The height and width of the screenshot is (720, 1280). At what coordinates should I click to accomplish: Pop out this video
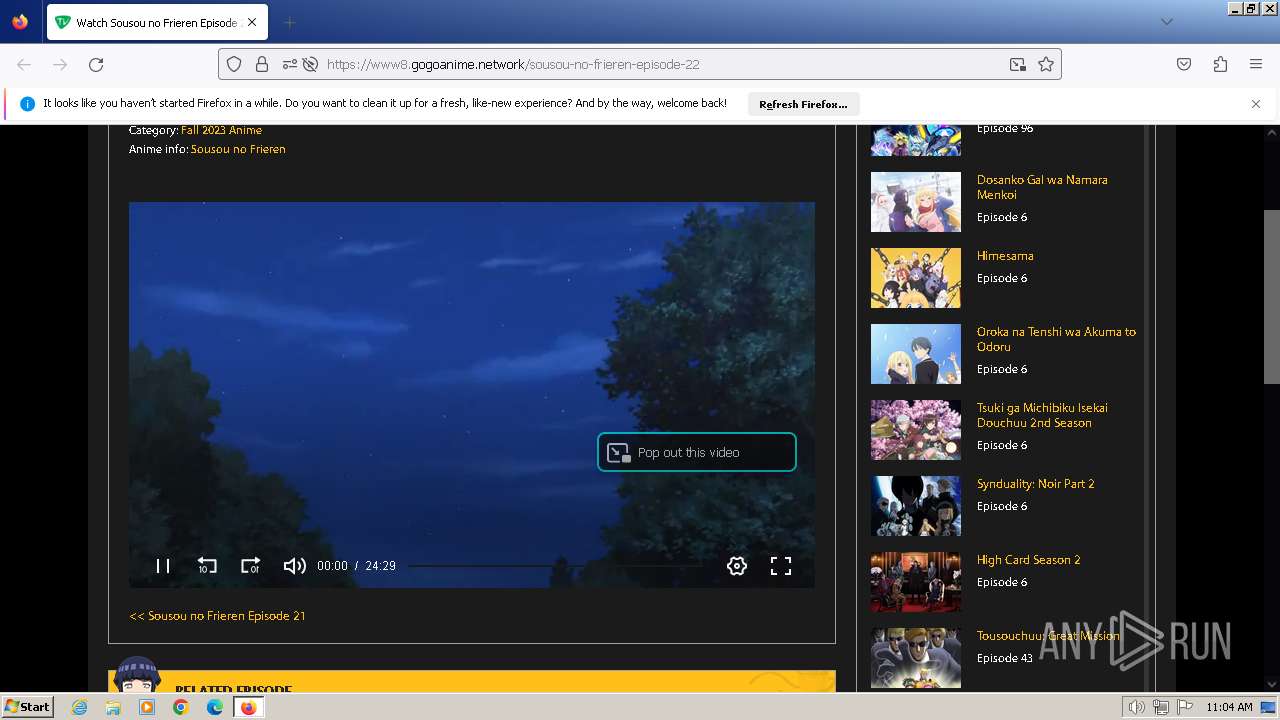click(697, 452)
